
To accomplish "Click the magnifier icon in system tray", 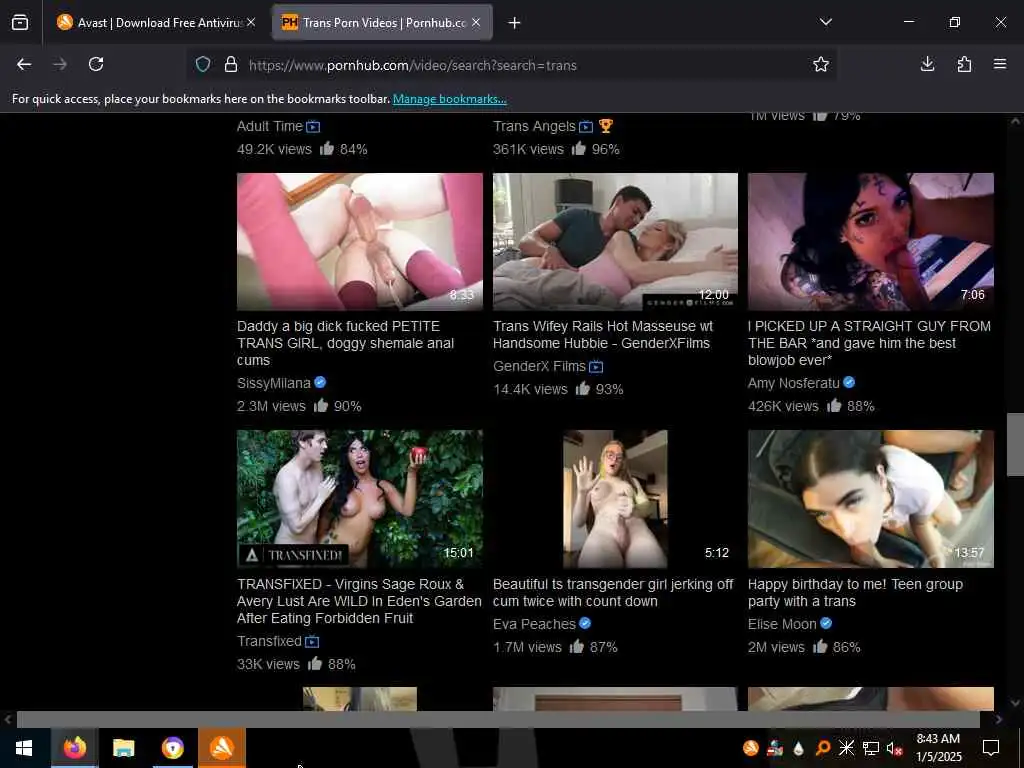I will [x=823, y=748].
